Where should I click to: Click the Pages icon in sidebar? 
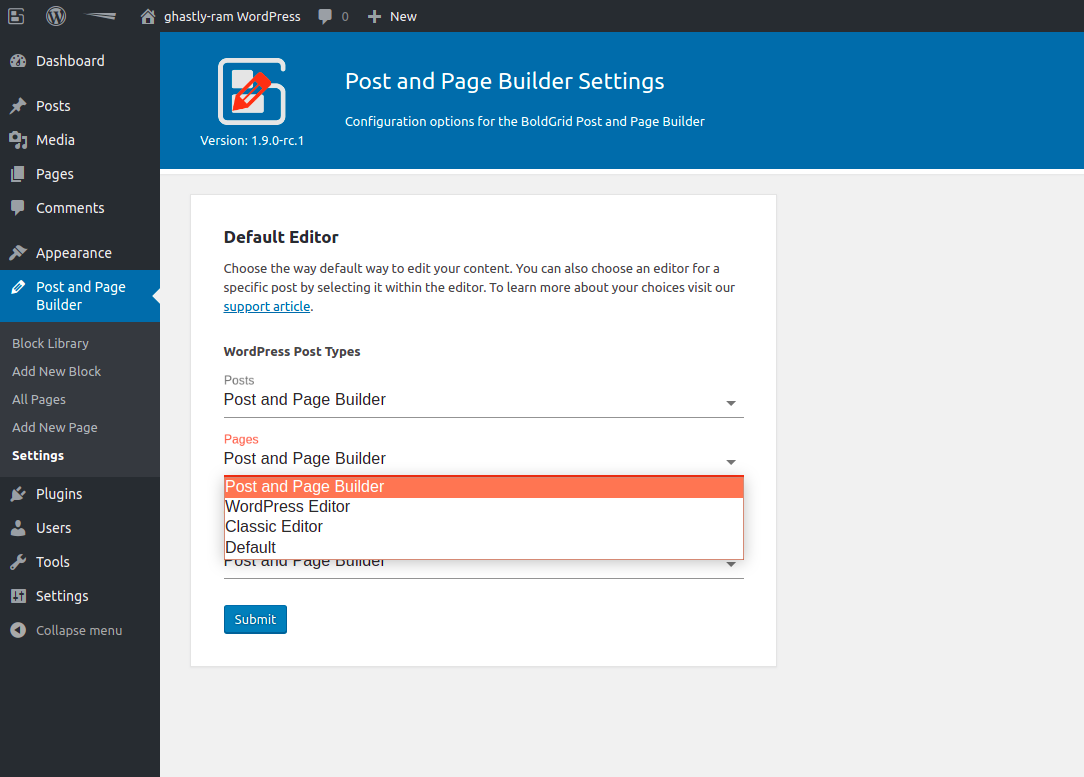click(19, 174)
